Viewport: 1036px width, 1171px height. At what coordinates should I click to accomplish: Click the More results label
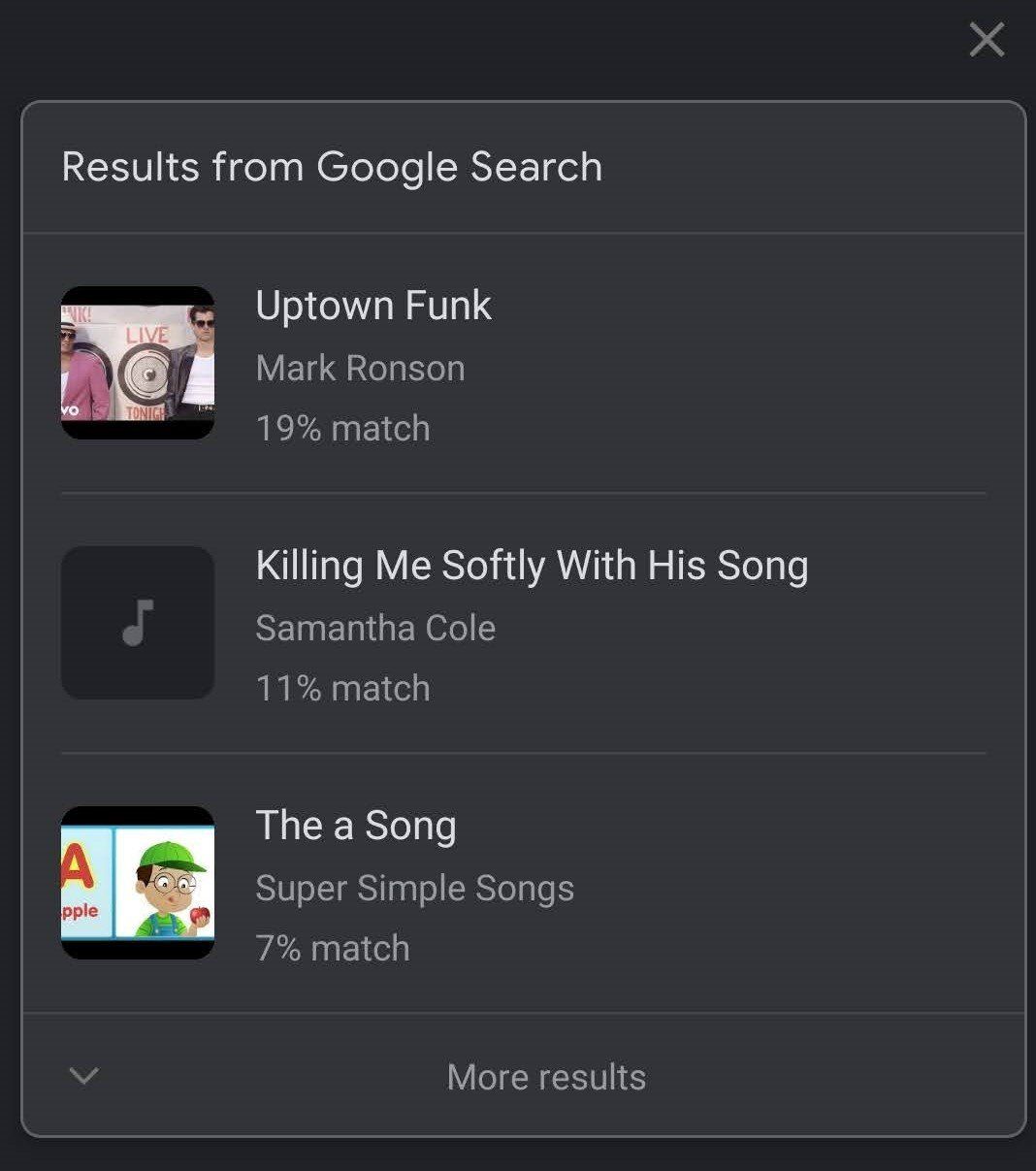(546, 1077)
